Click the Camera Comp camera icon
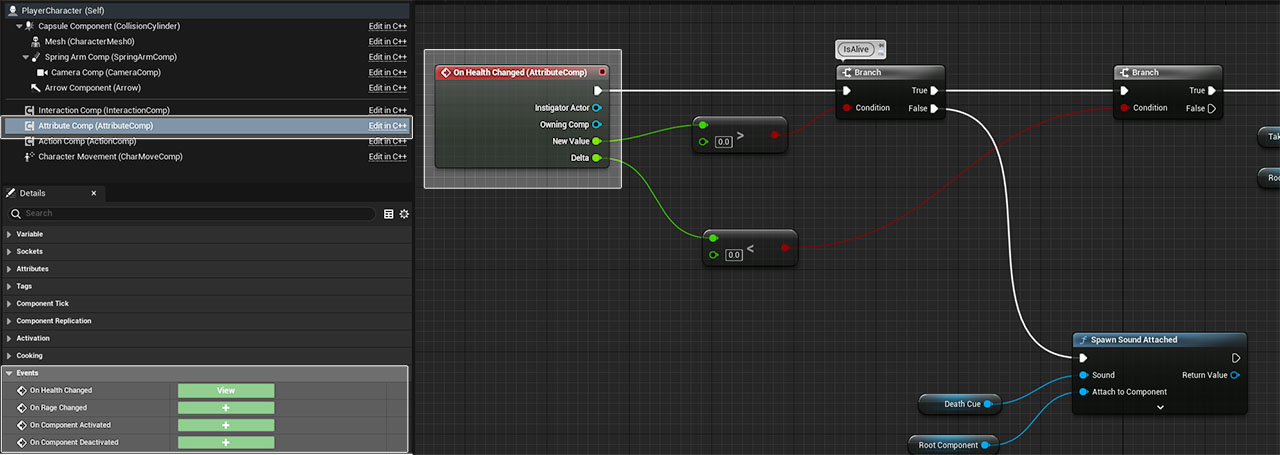The height and width of the screenshot is (455, 1280). coord(42,73)
